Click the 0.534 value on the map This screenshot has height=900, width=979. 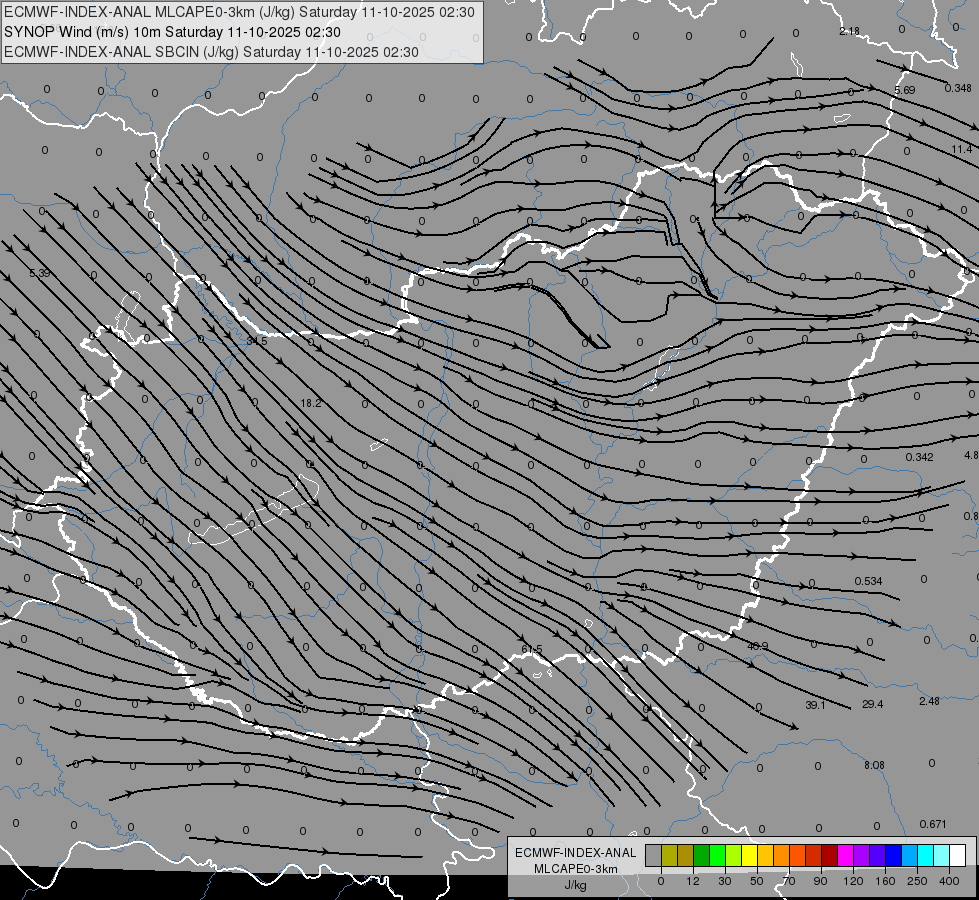868,581
